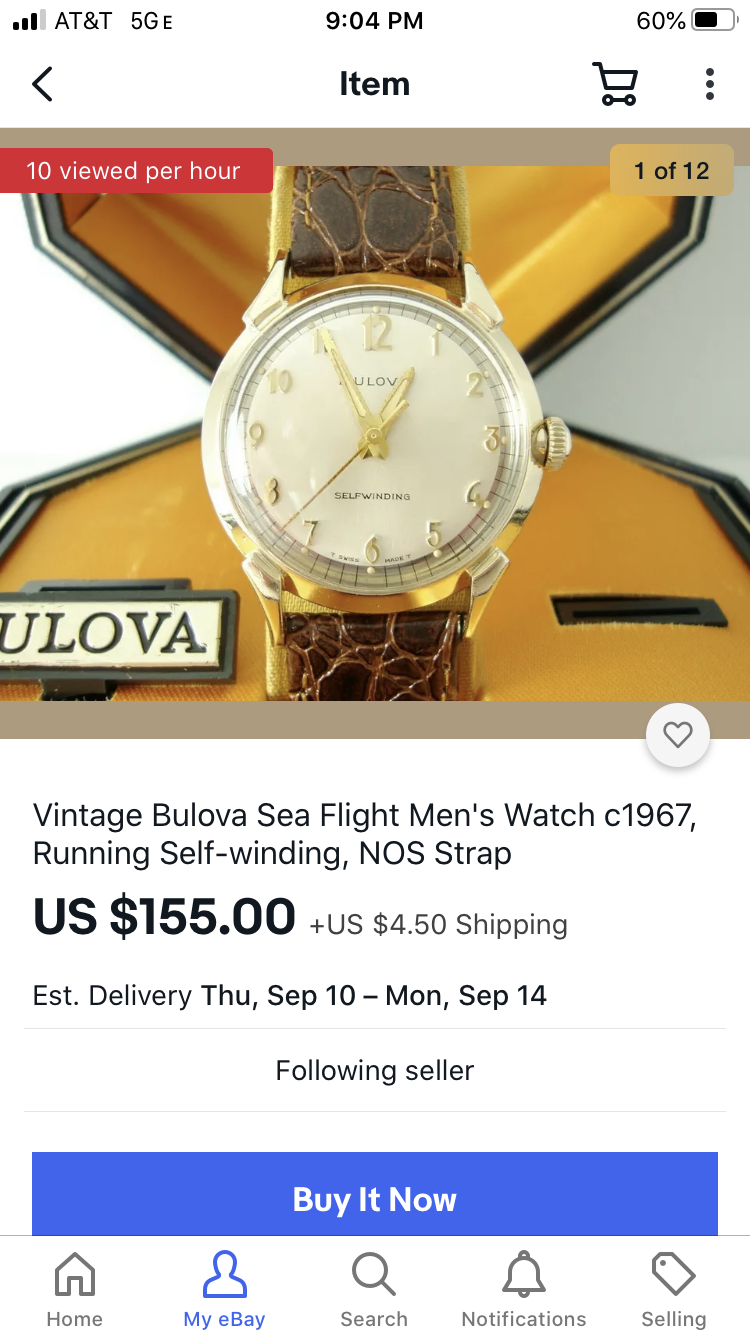
Task: Open the Bulova watch main photo
Action: coord(375,433)
